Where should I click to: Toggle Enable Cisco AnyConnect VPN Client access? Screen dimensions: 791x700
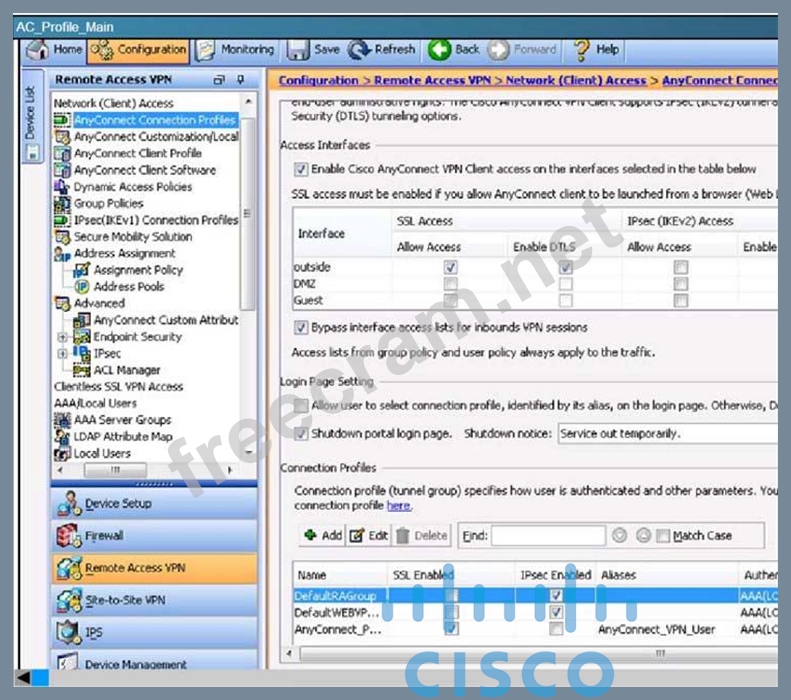coord(301,170)
